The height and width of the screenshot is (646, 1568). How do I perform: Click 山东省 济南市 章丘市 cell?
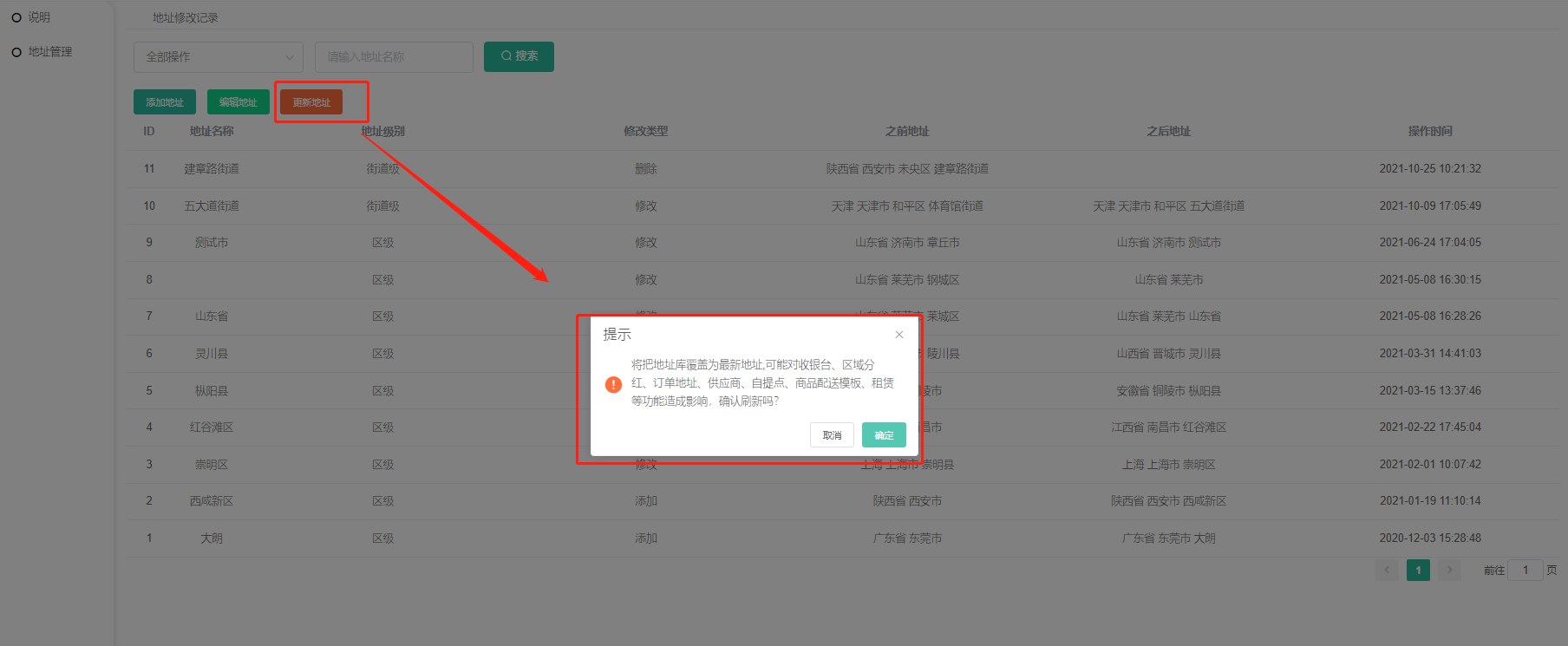point(907,243)
